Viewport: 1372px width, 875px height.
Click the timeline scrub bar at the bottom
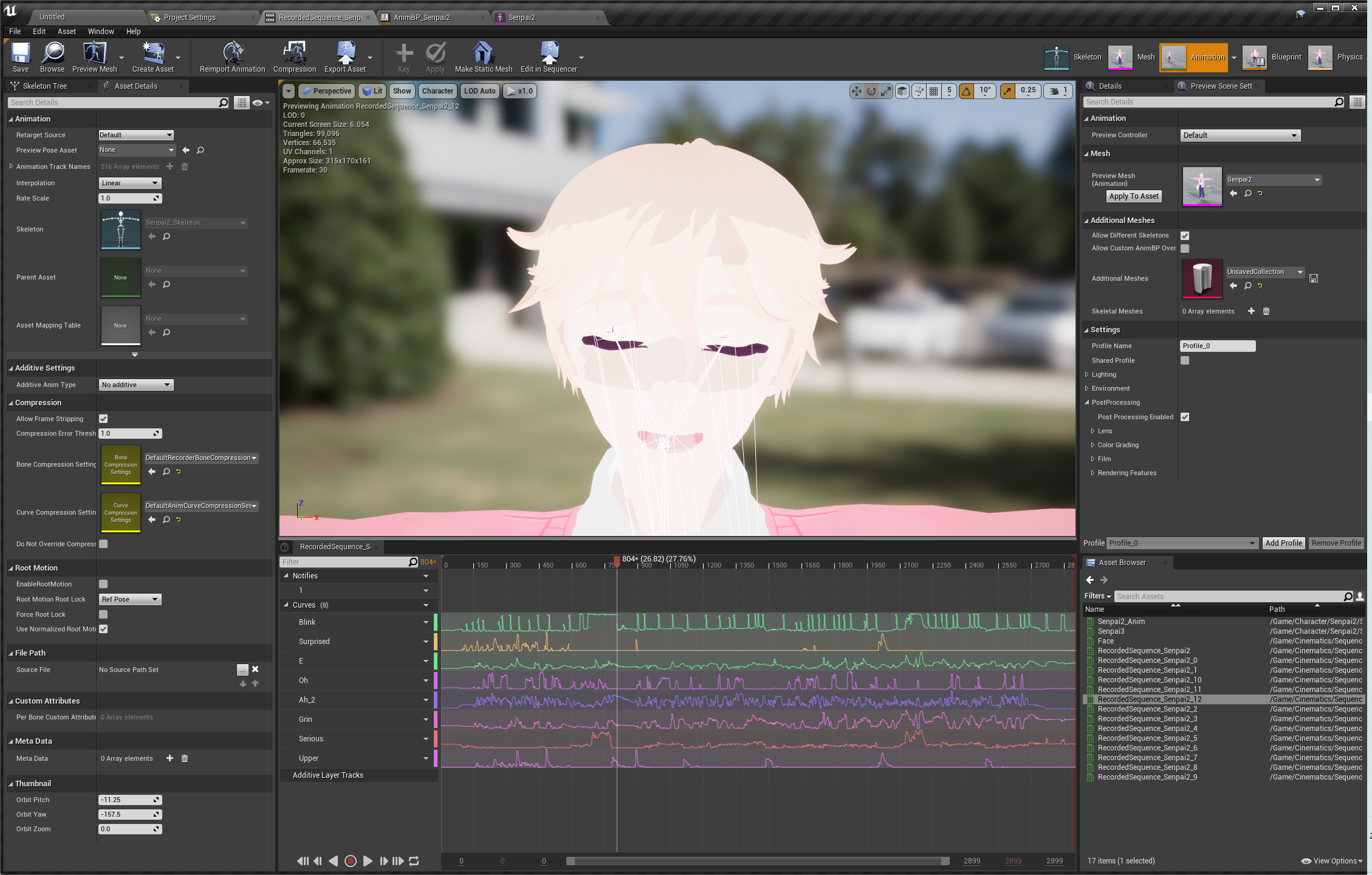(x=756, y=860)
